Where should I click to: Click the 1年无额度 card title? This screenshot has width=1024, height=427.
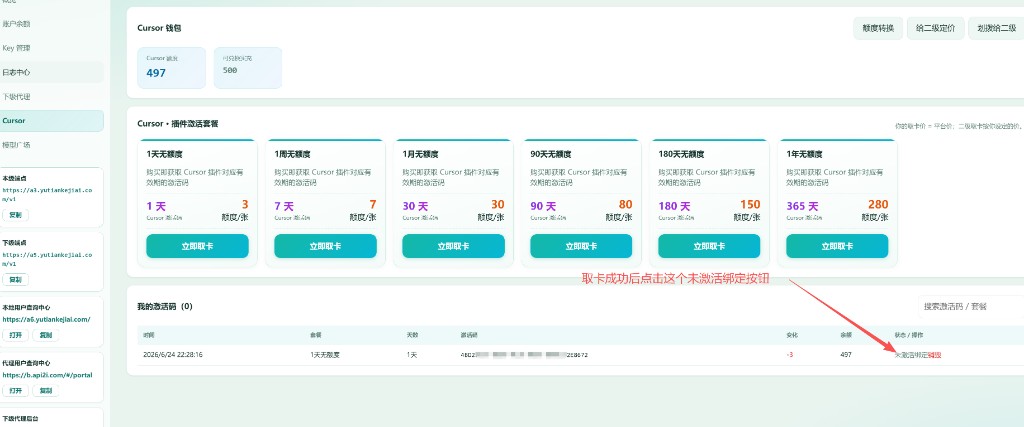[804, 155]
